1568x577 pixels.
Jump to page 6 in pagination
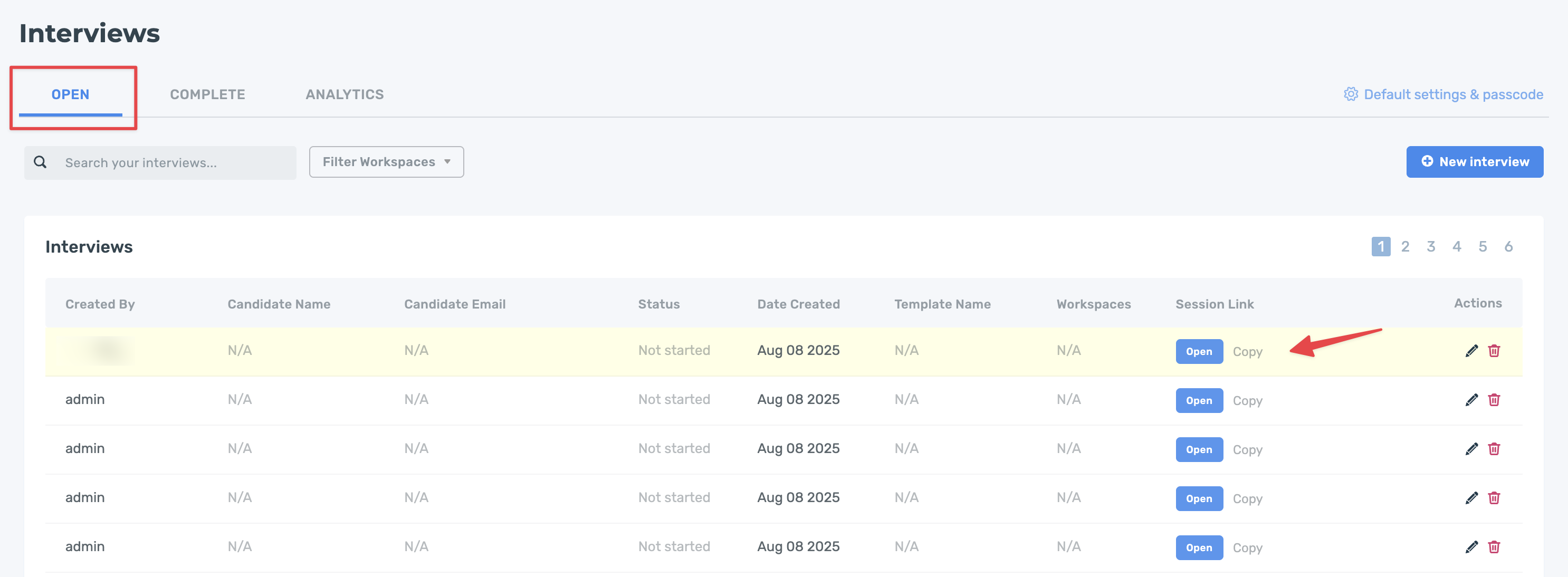point(1508,246)
